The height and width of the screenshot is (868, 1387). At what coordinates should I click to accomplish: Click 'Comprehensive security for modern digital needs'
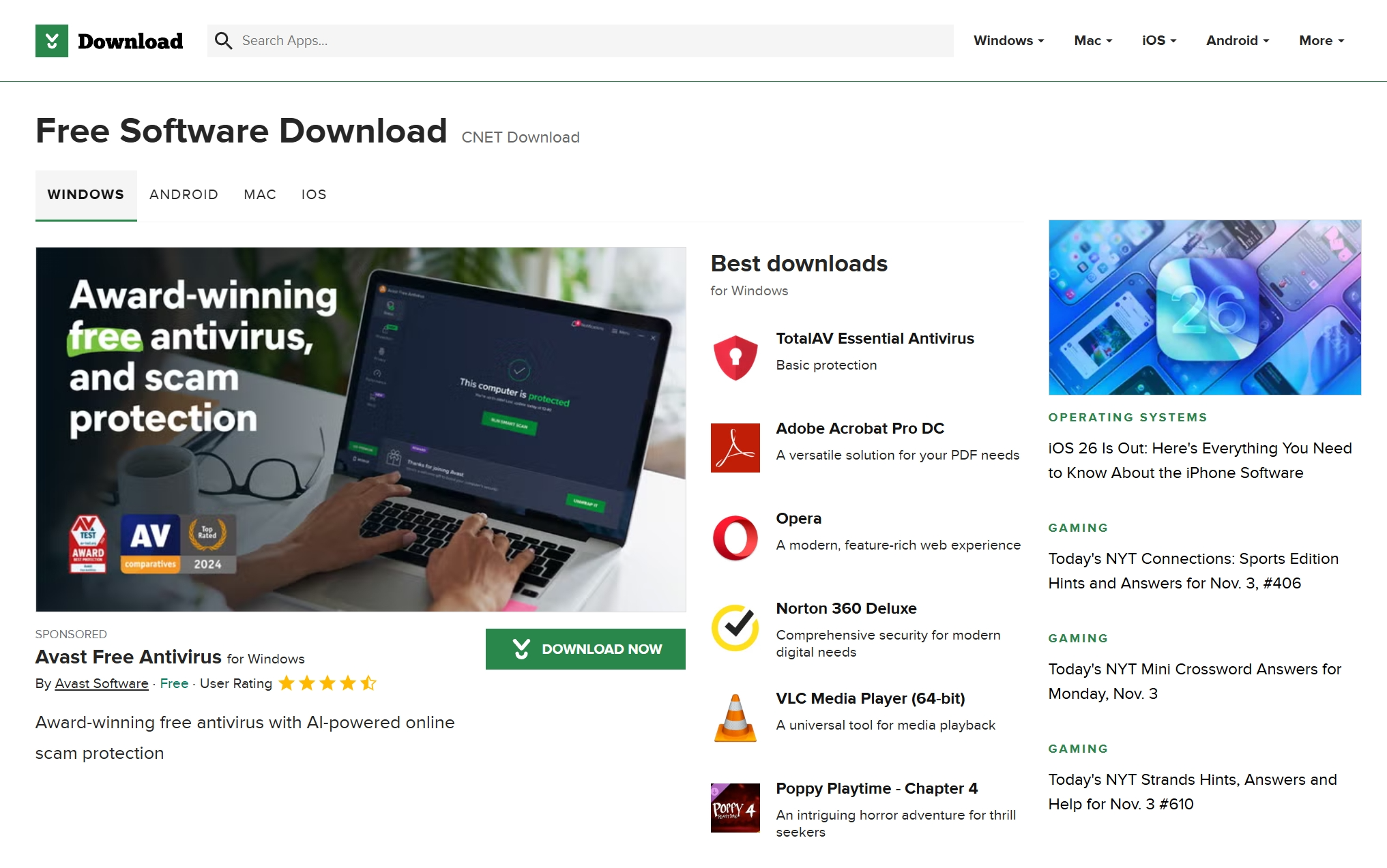[x=888, y=643]
